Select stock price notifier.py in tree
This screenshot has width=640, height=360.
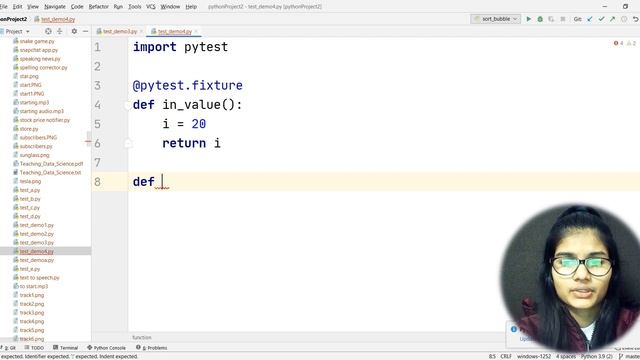click(x=44, y=120)
